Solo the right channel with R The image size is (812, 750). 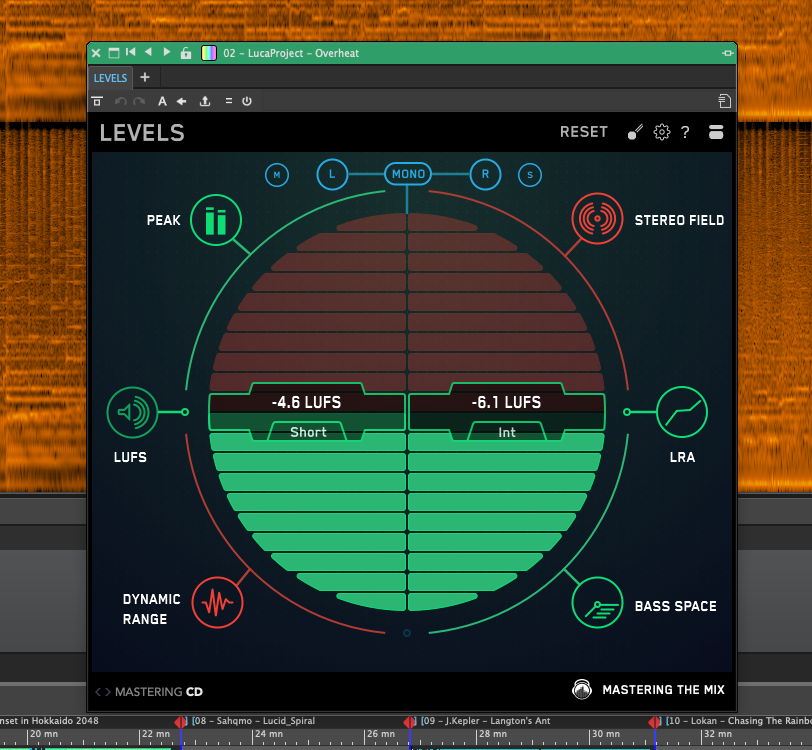pos(485,175)
